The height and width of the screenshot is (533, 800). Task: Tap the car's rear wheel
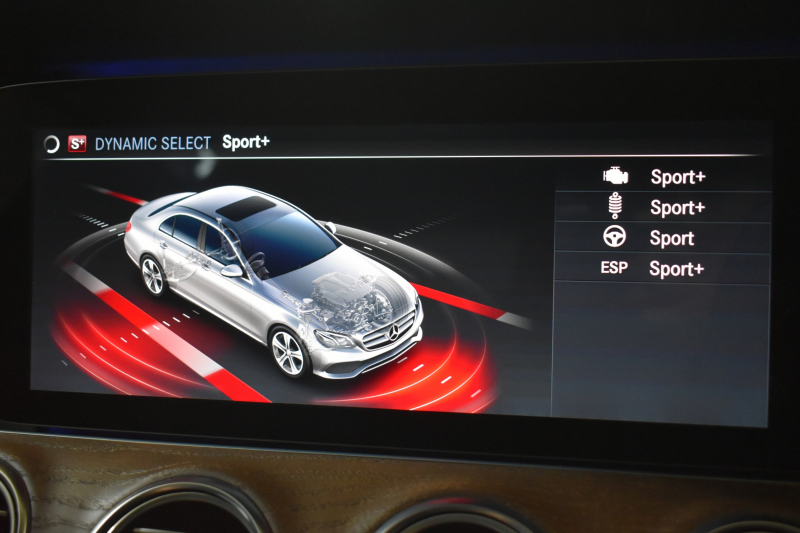[153, 275]
